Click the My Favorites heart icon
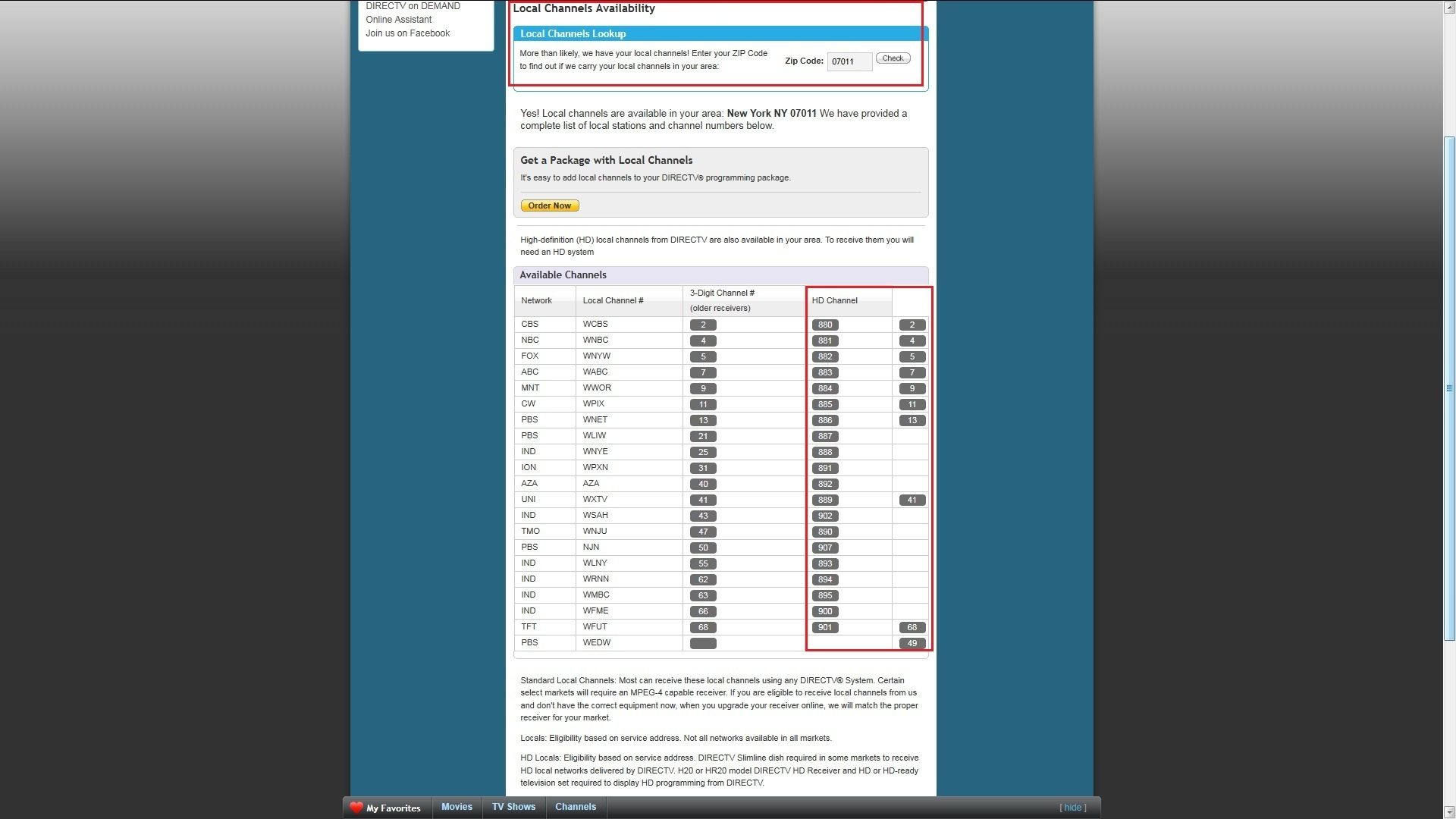1456x819 pixels. click(356, 808)
